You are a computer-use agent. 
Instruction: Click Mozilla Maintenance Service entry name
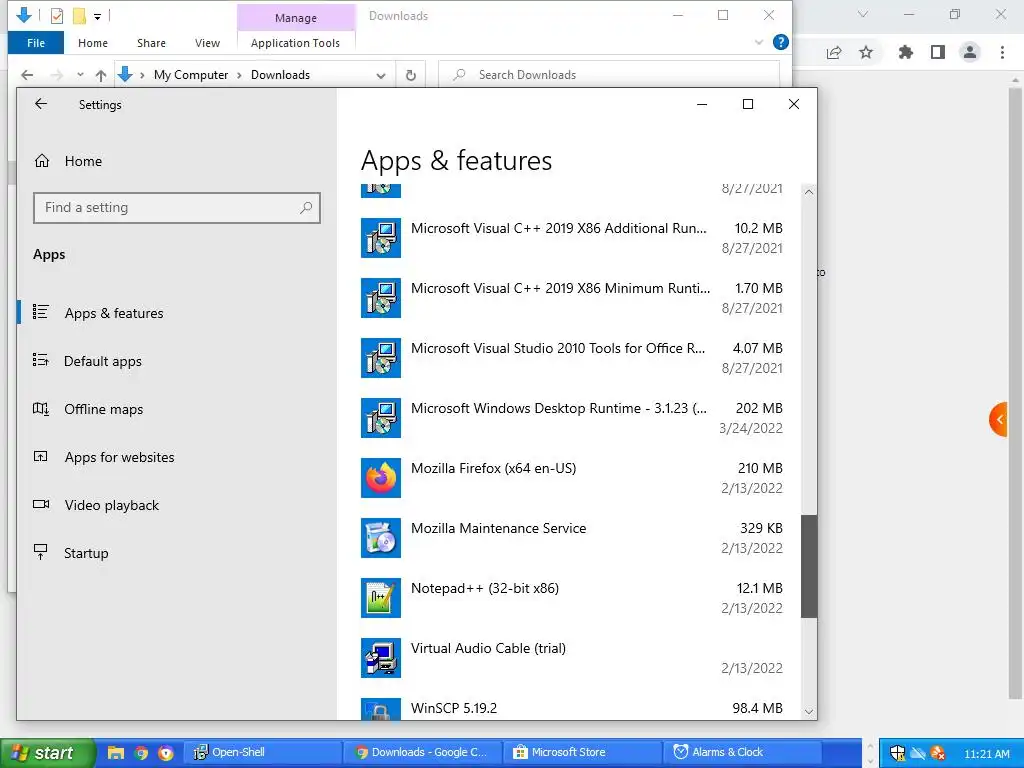pos(498,528)
